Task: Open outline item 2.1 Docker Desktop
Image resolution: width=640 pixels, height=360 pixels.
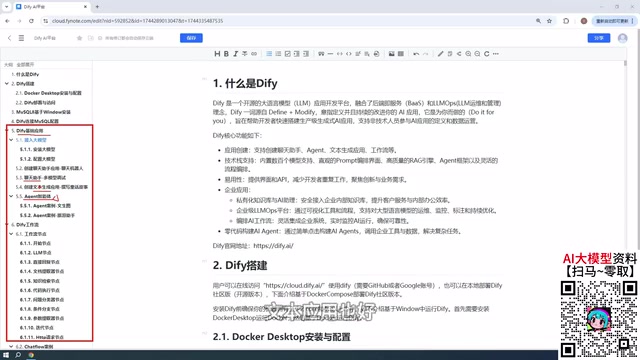Action: point(49,93)
